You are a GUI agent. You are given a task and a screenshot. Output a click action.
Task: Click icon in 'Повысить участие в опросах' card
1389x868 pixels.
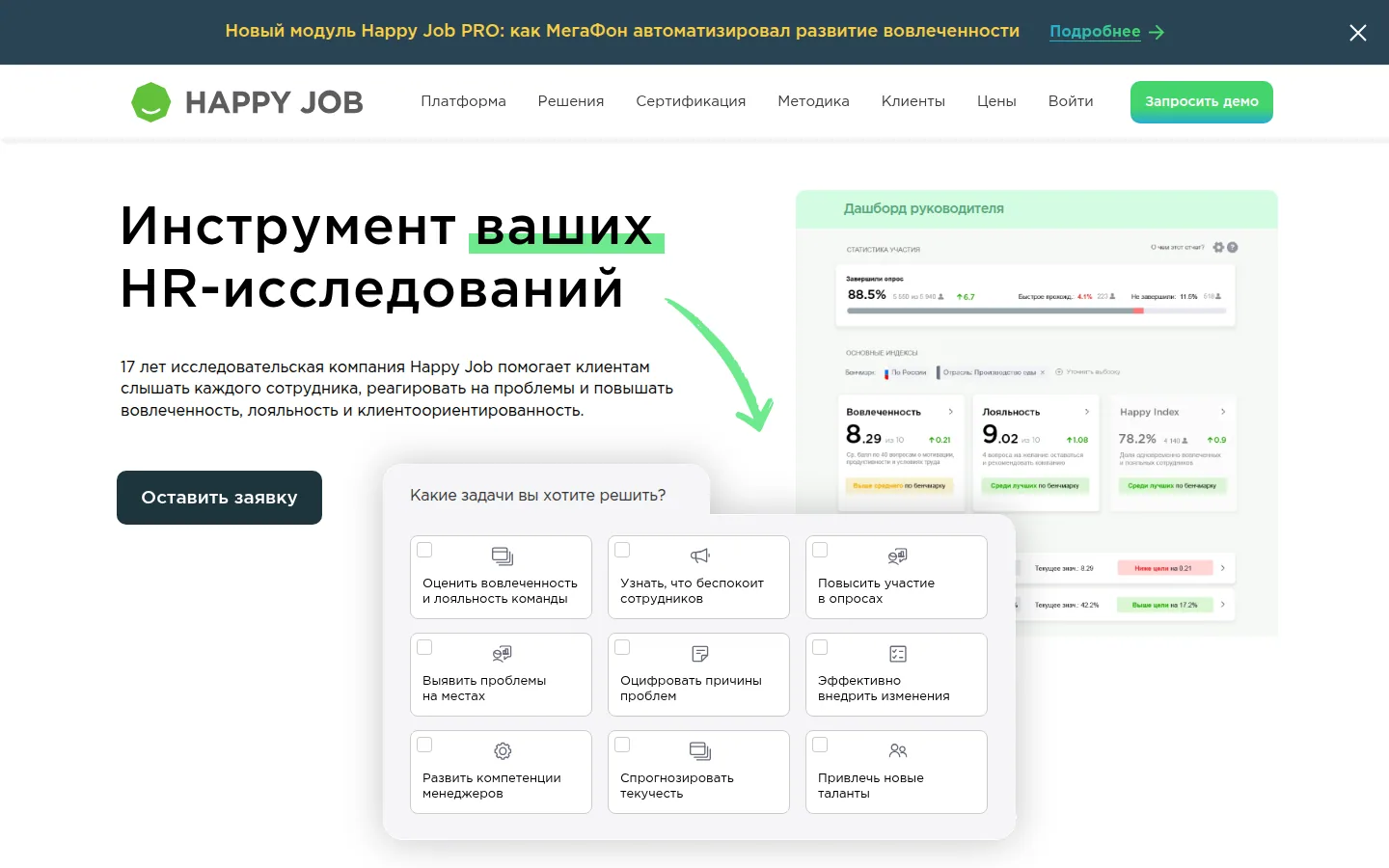(x=897, y=556)
